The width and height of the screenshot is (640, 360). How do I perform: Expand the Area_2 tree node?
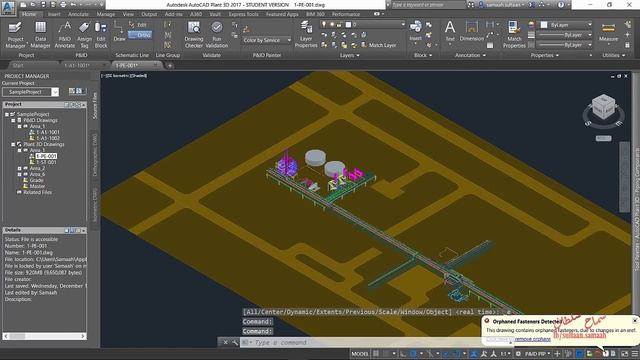[19, 169]
